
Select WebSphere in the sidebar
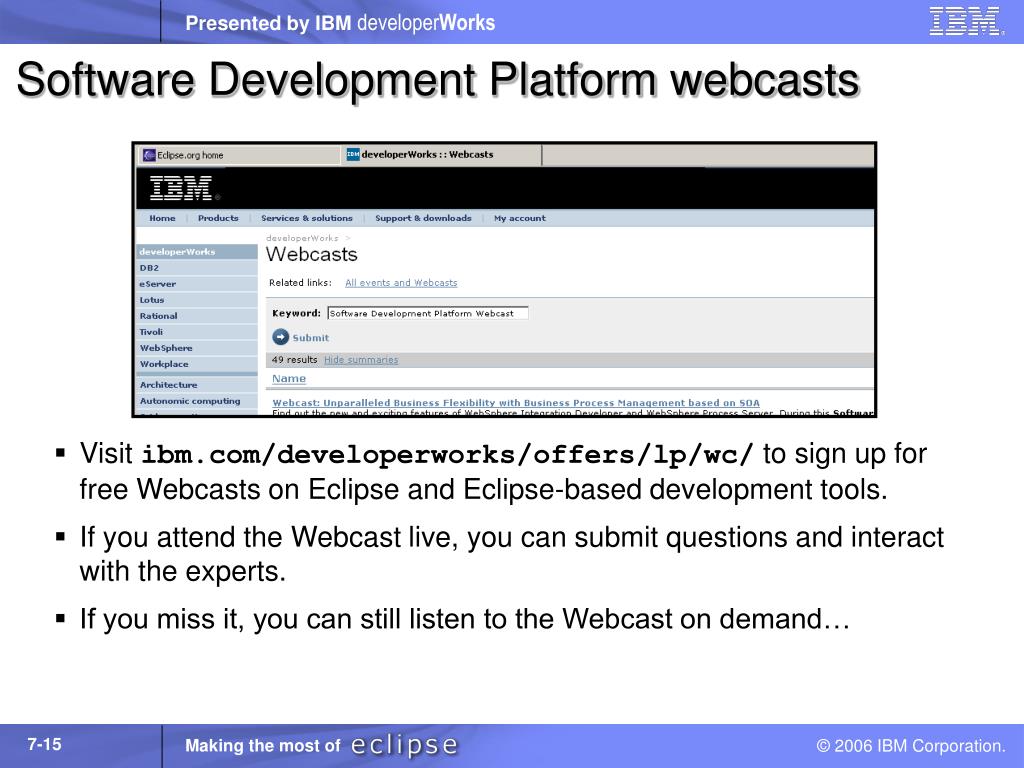coord(197,348)
